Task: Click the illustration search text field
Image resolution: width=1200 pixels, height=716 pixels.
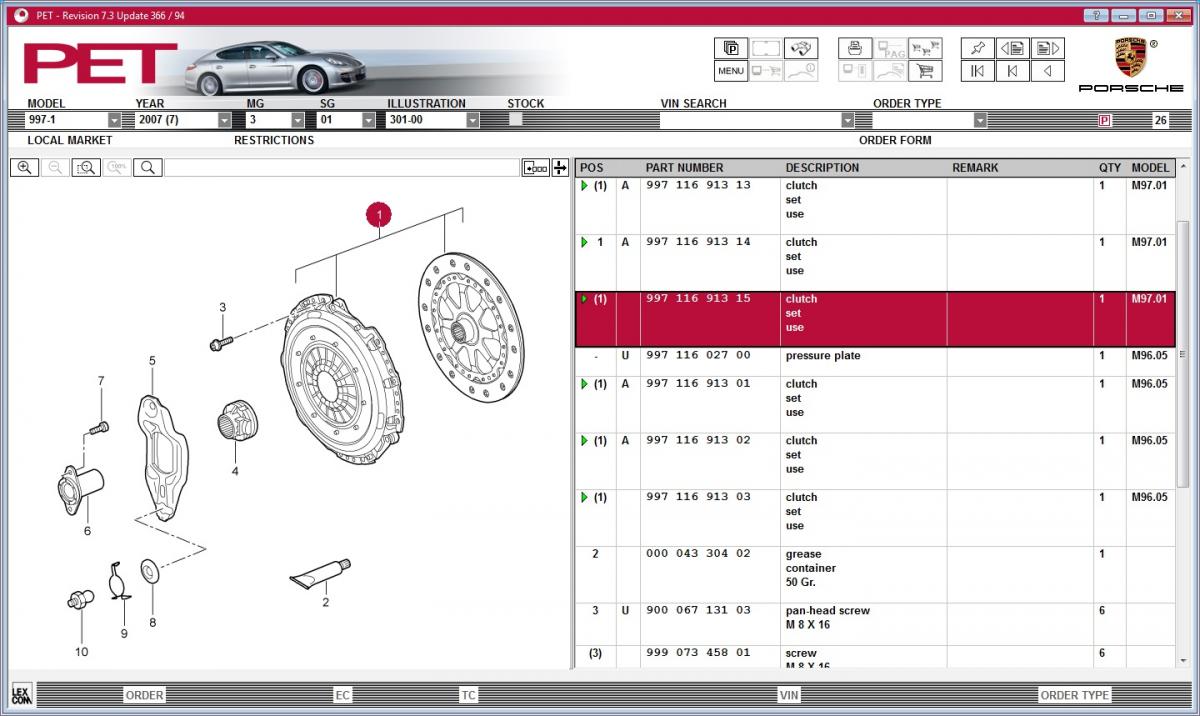Action: coord(342,167)
